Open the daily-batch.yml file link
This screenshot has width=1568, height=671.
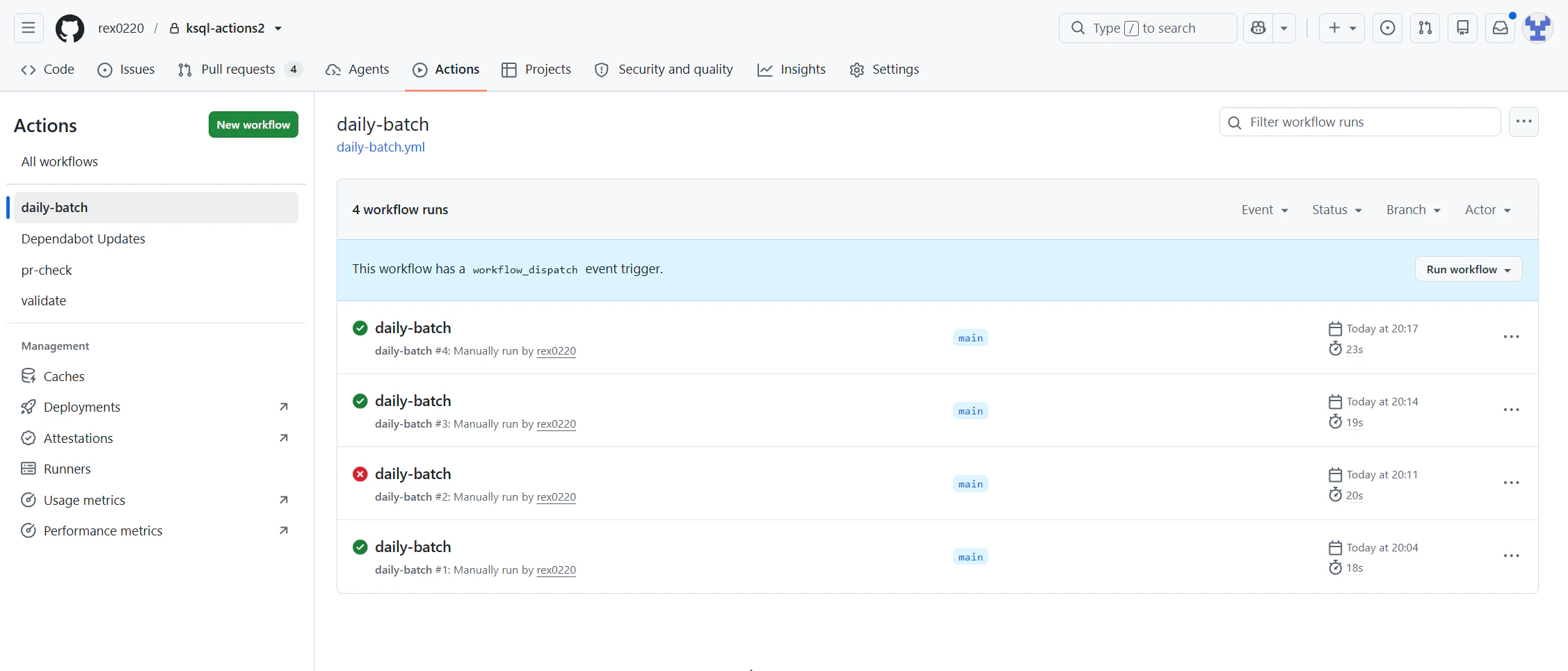coord(381,147)
